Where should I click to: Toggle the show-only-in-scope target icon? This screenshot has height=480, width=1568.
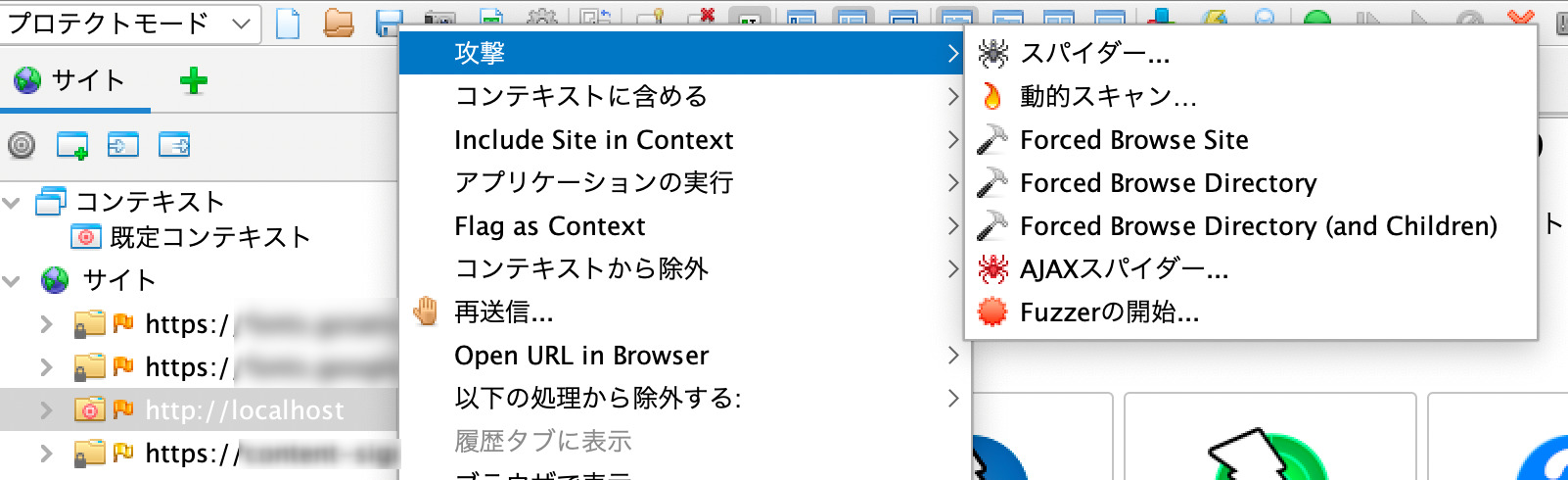point(22,146)
